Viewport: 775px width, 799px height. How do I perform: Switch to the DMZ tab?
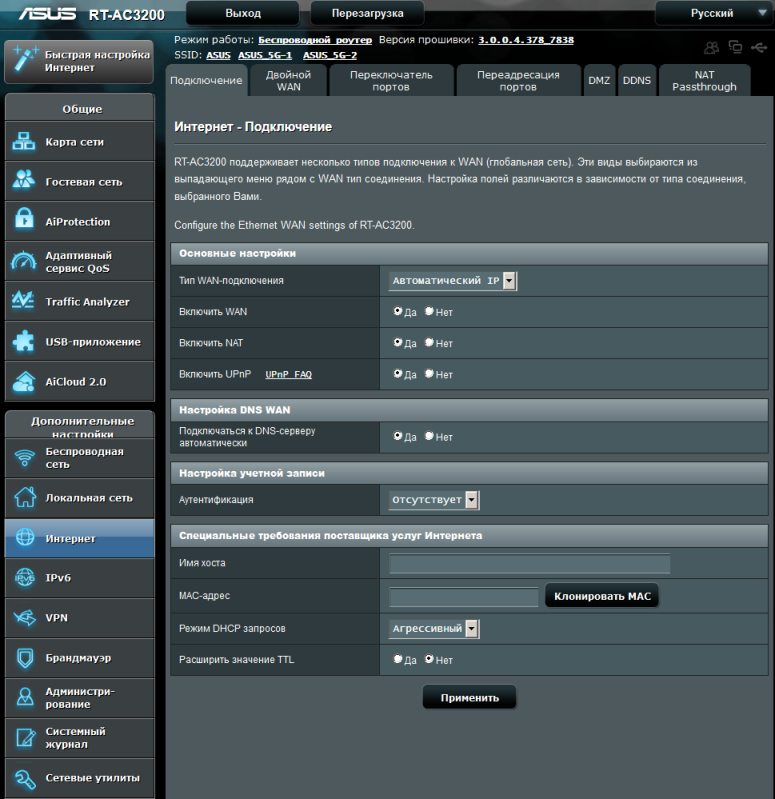(599, 81)
